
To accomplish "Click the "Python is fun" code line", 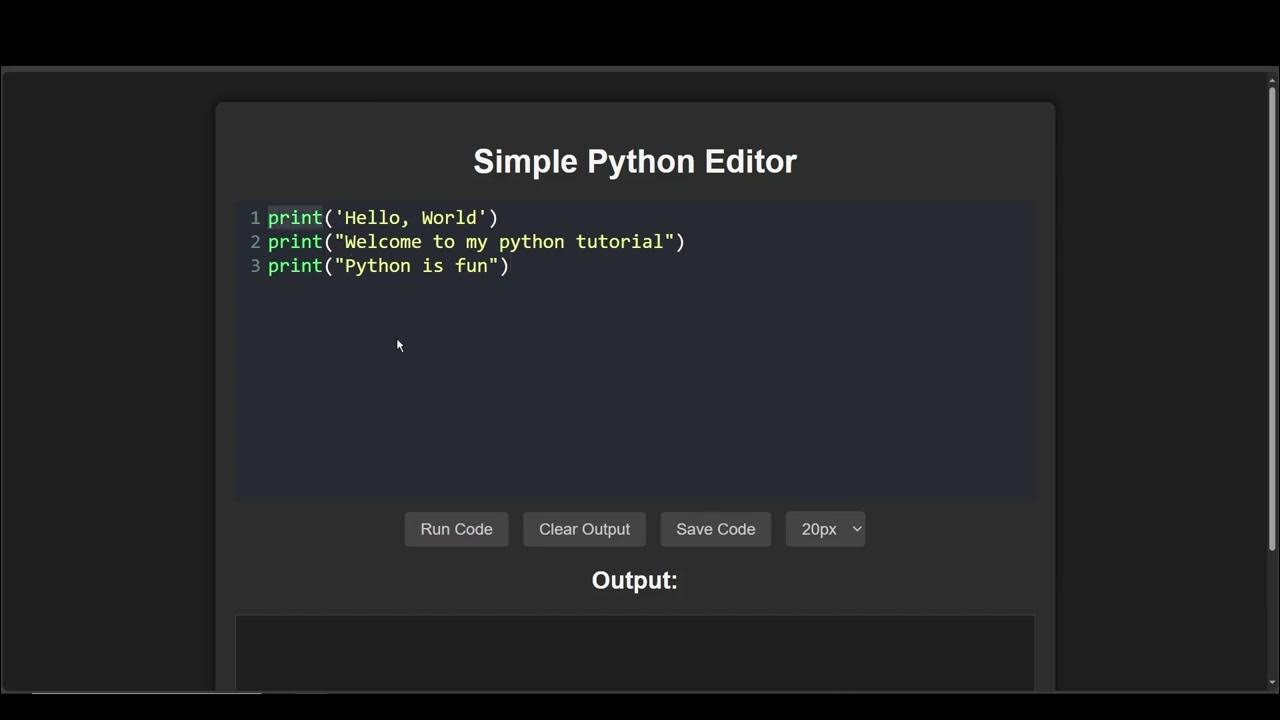I will coord(388,266).
